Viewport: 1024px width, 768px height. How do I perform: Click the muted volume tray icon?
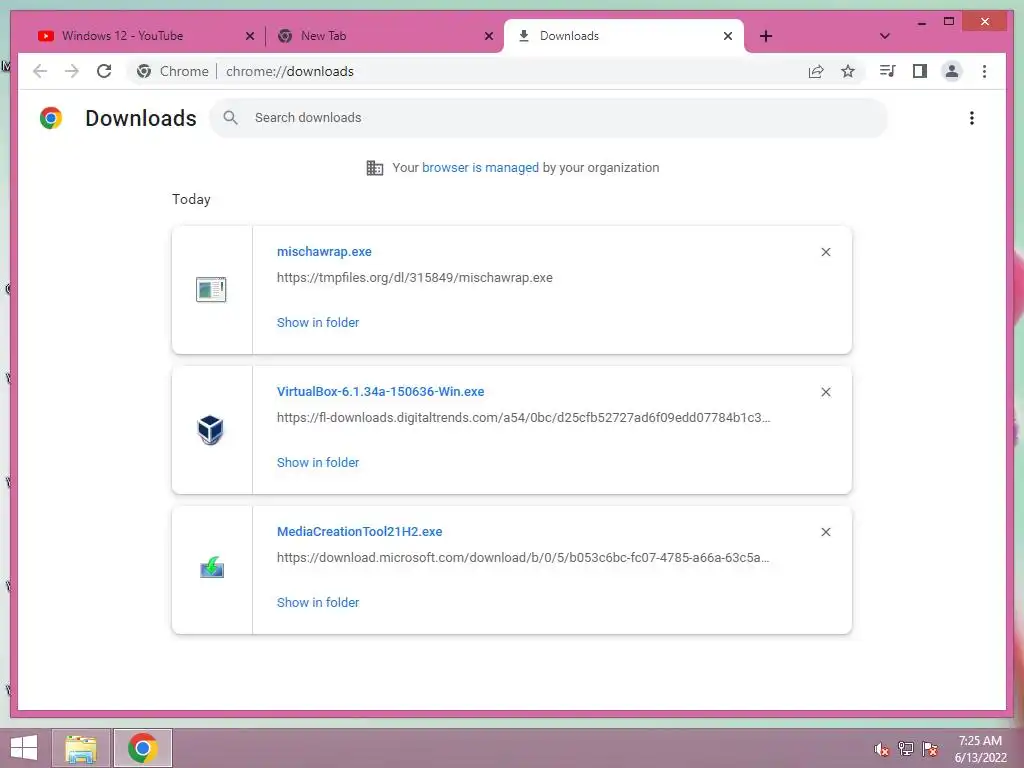(x=882, y=749)
